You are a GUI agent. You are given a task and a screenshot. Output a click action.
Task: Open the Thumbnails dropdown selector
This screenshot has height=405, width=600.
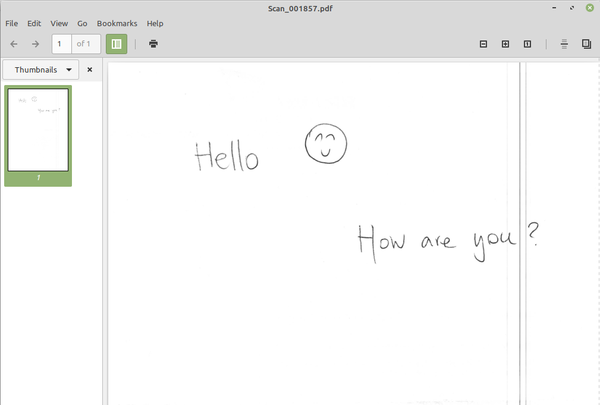coord(41,70)
